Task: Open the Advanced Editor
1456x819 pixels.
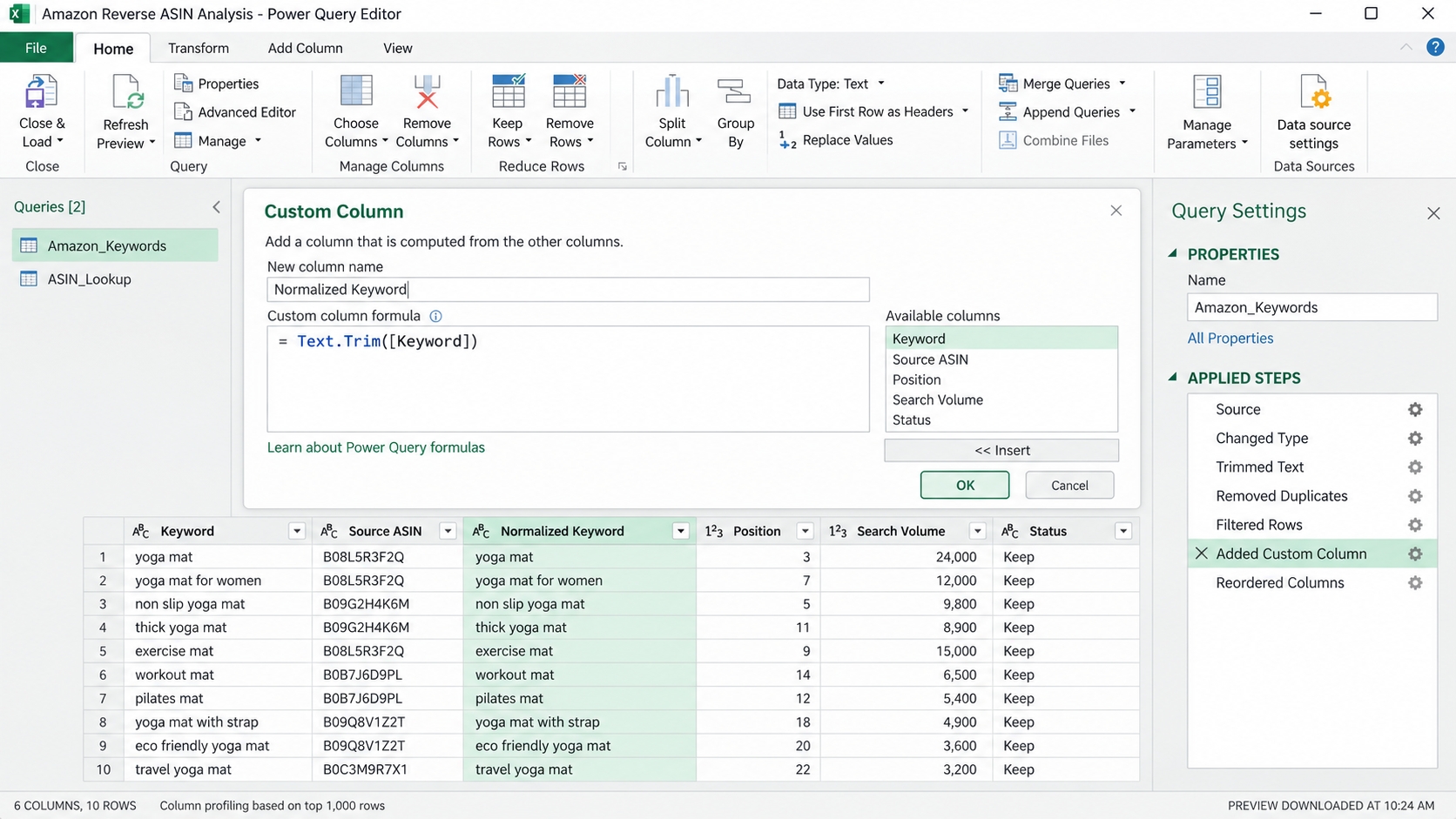Action: click(x=235, y=112)
